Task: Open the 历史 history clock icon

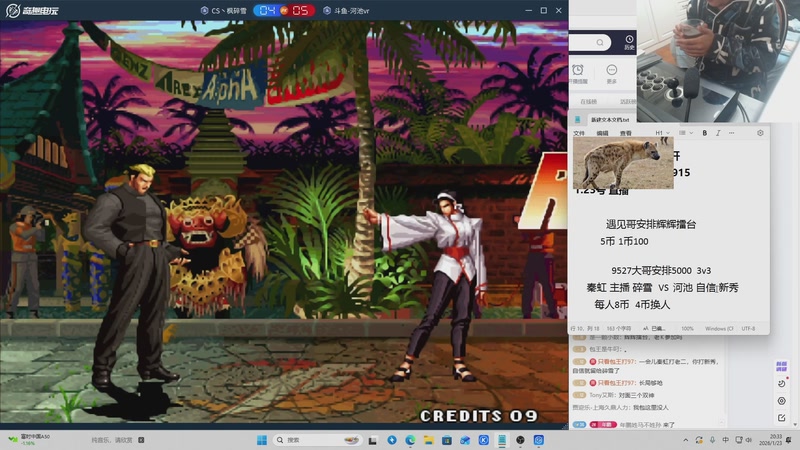Action: (629, 42)
